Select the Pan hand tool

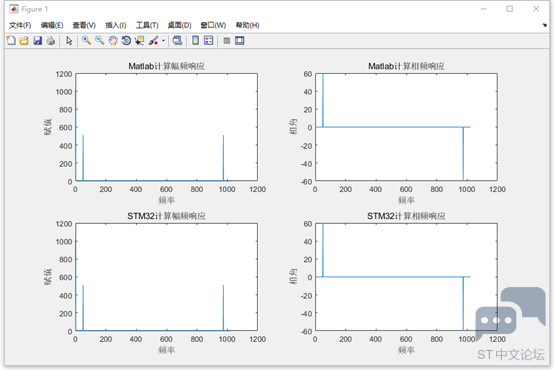(113, 41)
